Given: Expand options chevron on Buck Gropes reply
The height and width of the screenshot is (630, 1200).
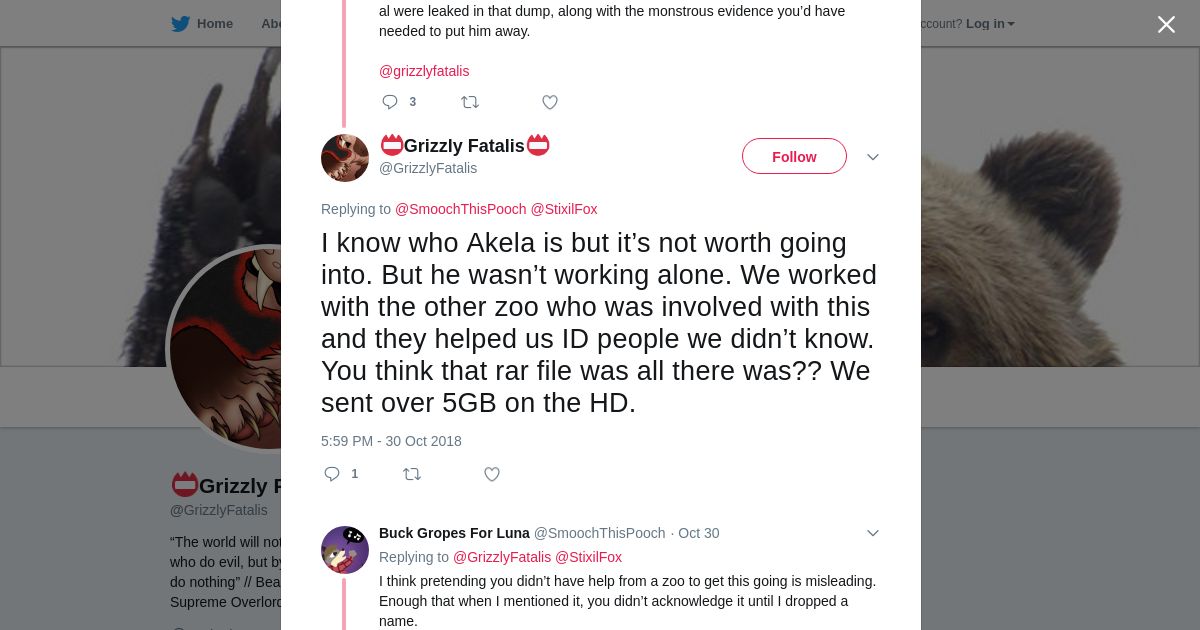Looking at the screenshot, I should (x=872, y=533).
